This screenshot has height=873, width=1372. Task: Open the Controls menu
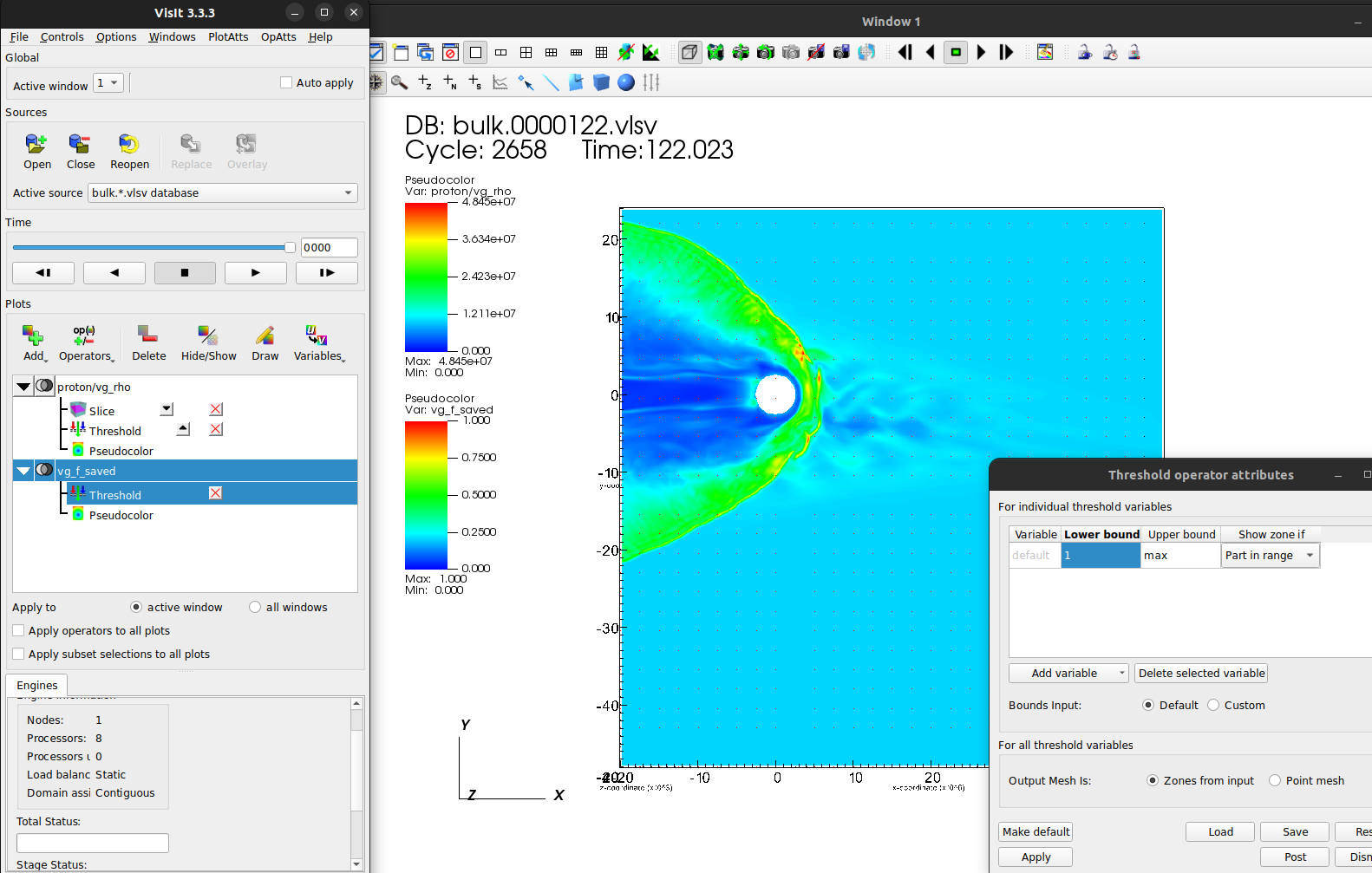(x=62, y=37)
